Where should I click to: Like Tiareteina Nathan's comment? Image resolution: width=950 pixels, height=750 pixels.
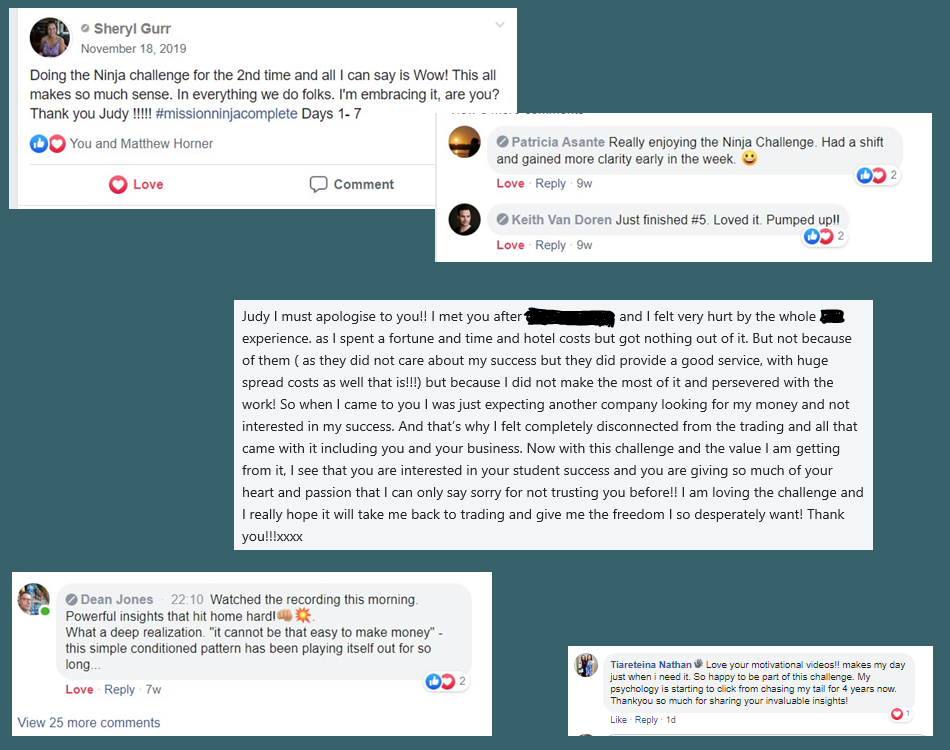[619, 720]
